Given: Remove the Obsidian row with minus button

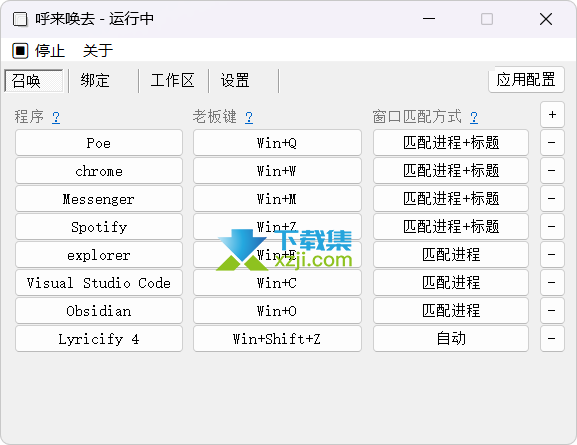Looking at the screenshot, I should (x=552, y=310).
